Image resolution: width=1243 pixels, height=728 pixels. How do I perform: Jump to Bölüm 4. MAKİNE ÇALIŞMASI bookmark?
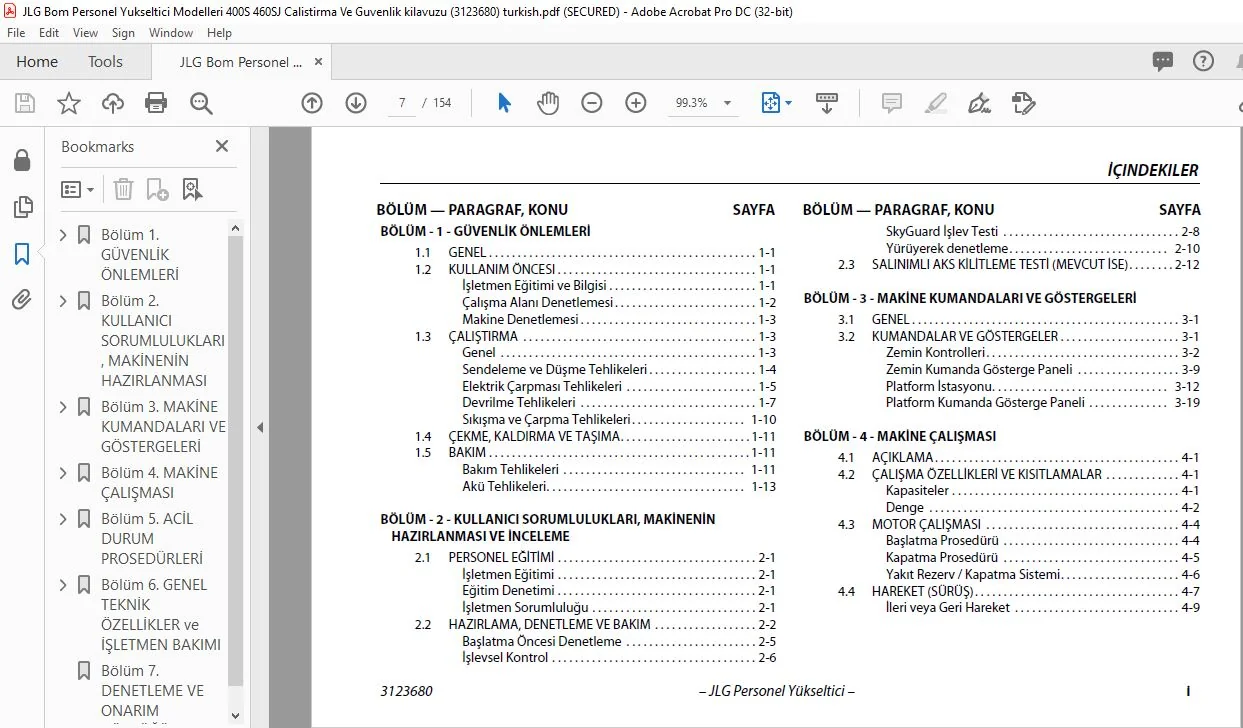pos(159,483)
